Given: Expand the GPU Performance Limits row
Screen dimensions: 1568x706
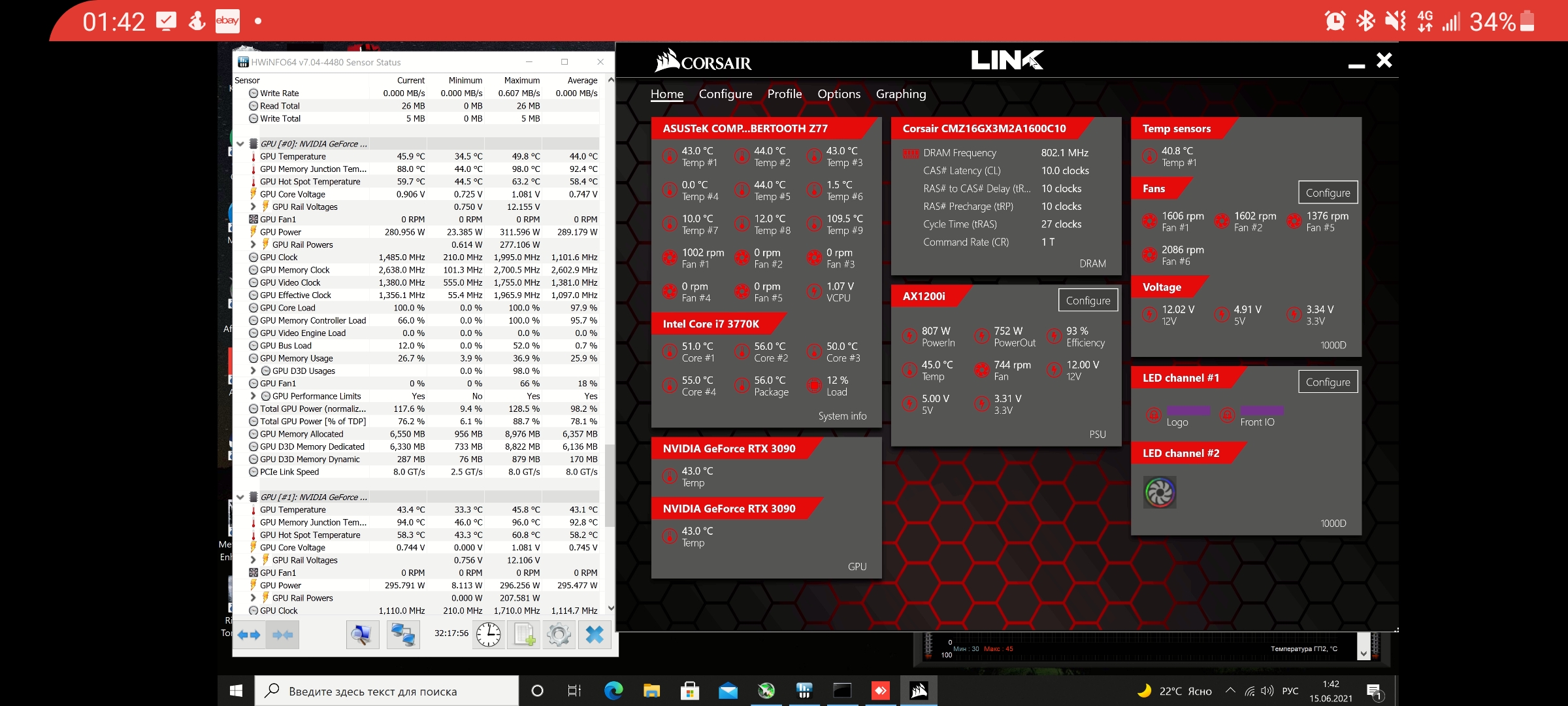Looking at the screenshot, I should pyautogui.click(x=253, y=396).
